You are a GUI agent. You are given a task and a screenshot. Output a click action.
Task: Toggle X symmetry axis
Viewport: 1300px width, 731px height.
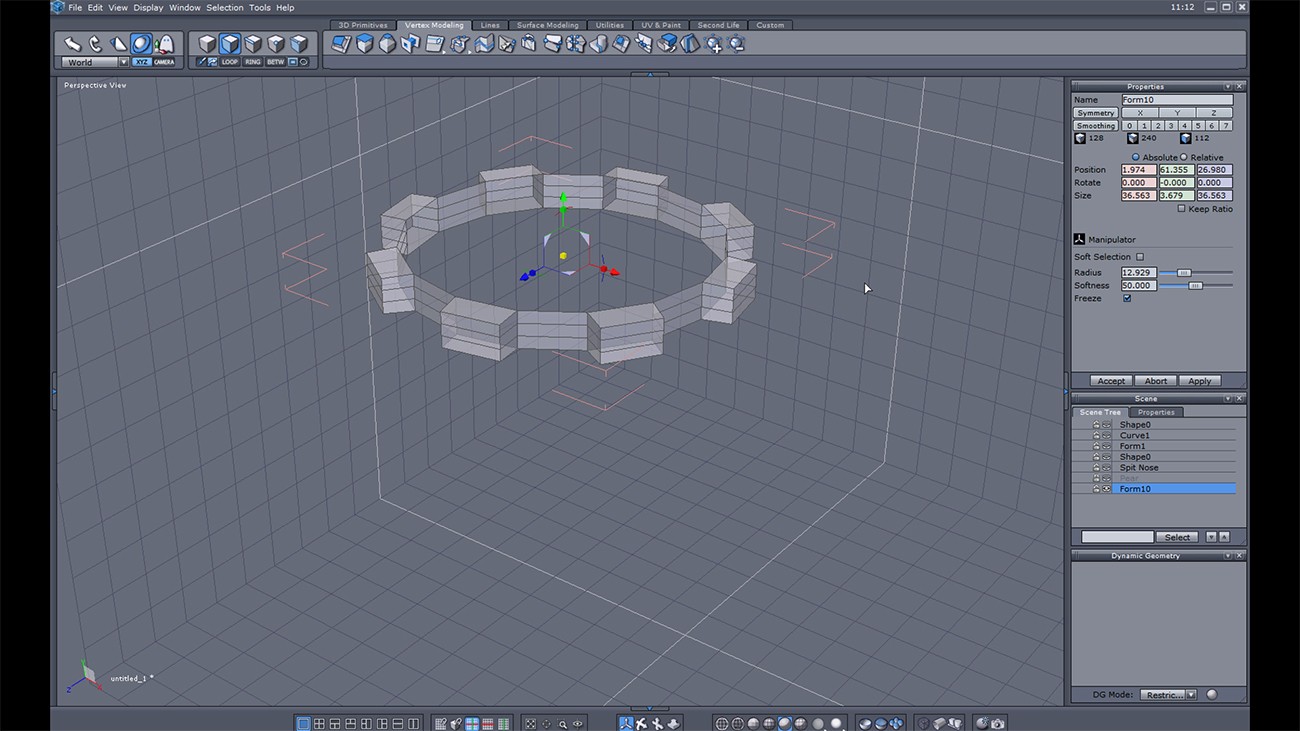point(1140,113)
